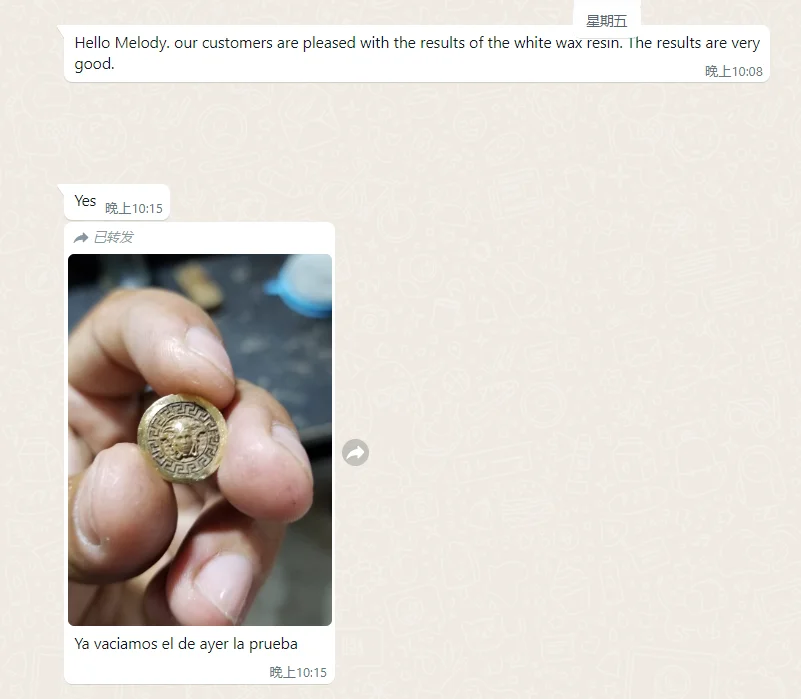Image resolution: width=801 pixels, height=699 pixels.
Task: Click the blue lid in the photo background
Action: click(302, 287)
